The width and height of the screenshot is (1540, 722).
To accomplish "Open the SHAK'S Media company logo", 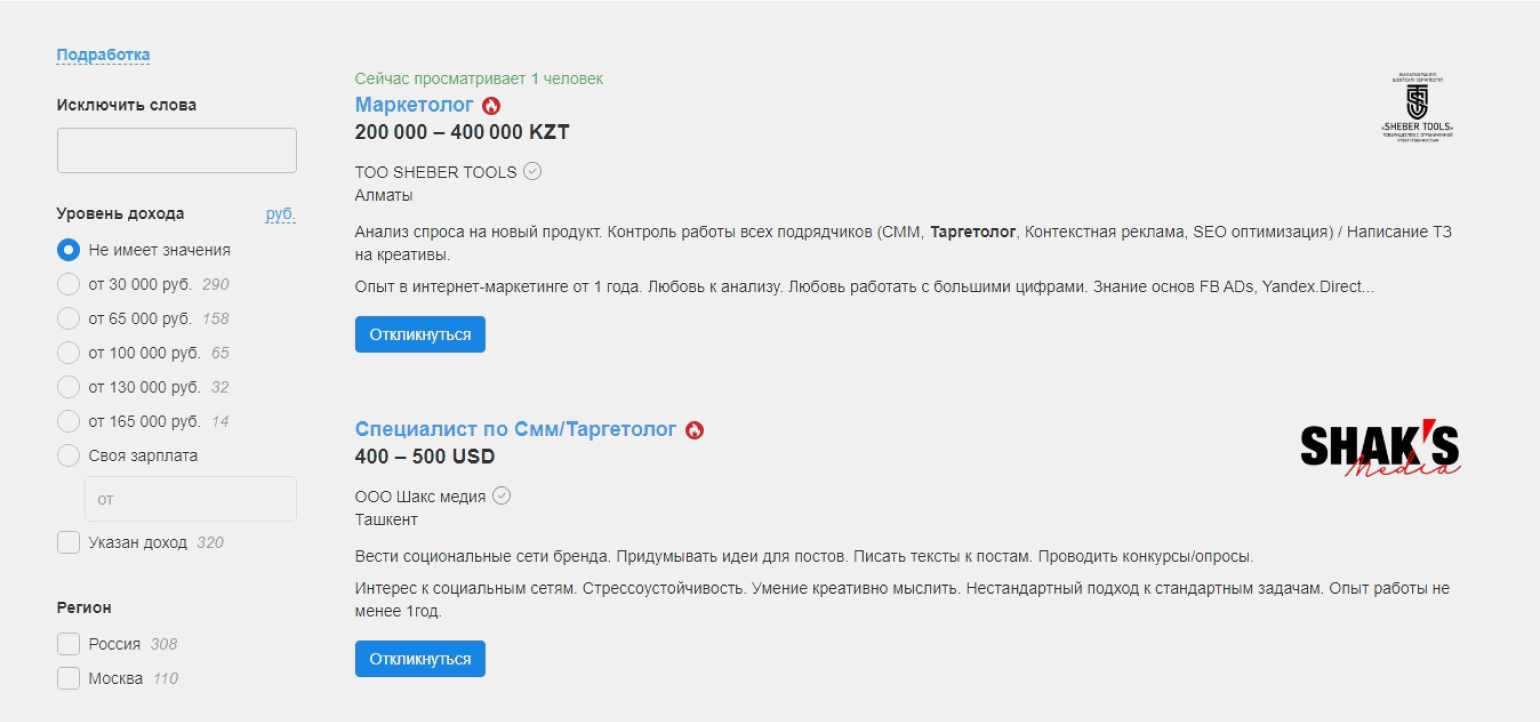I will [x=1380, y=450].
